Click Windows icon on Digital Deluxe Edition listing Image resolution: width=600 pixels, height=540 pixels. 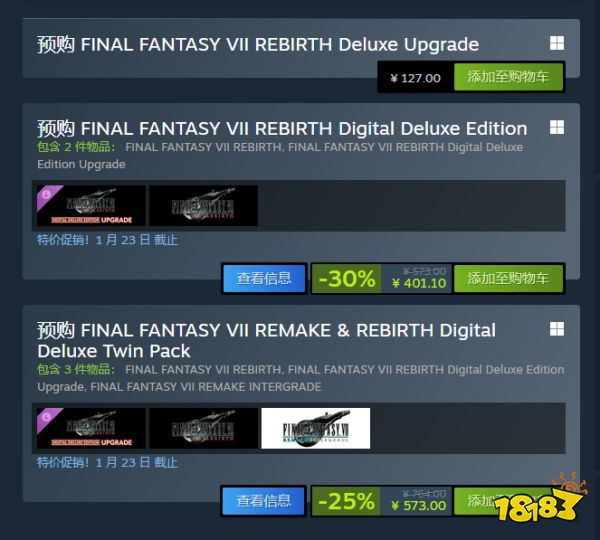point(557,127)
